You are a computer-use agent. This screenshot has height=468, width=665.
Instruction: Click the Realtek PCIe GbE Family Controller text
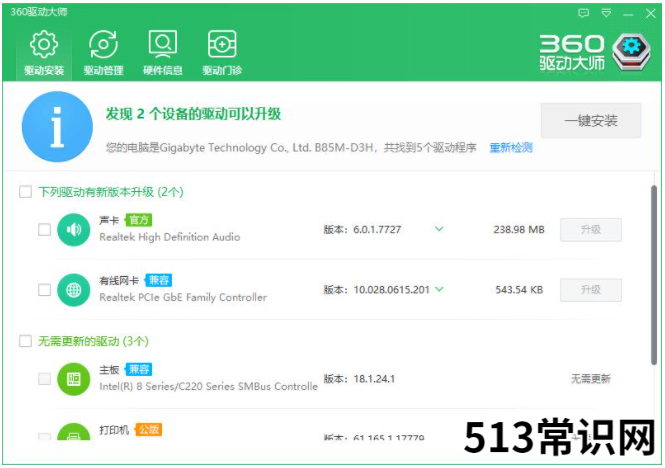(183, 297)
